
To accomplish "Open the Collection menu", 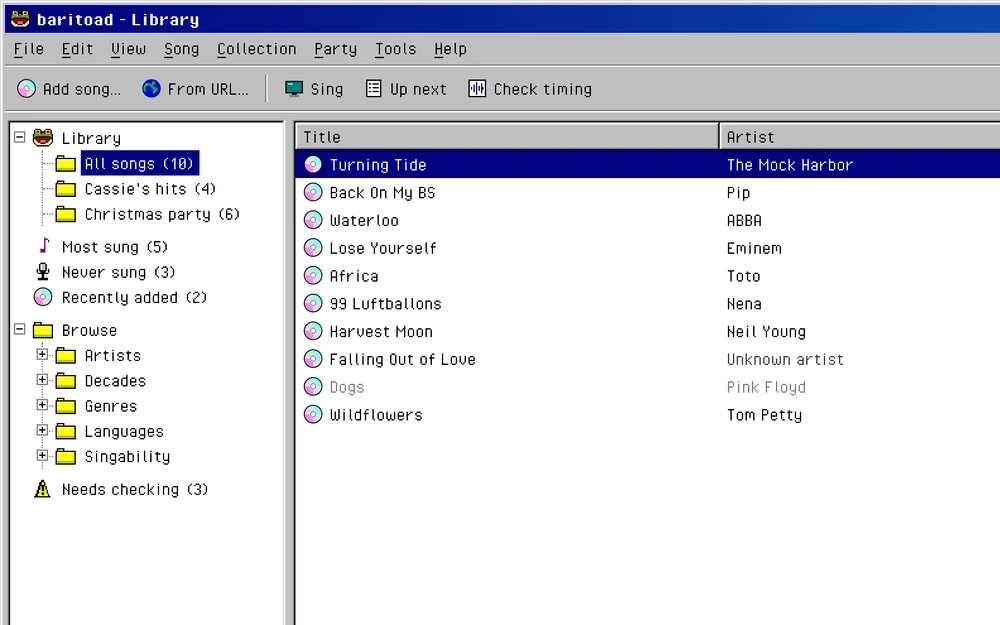I will coord(256,49).
